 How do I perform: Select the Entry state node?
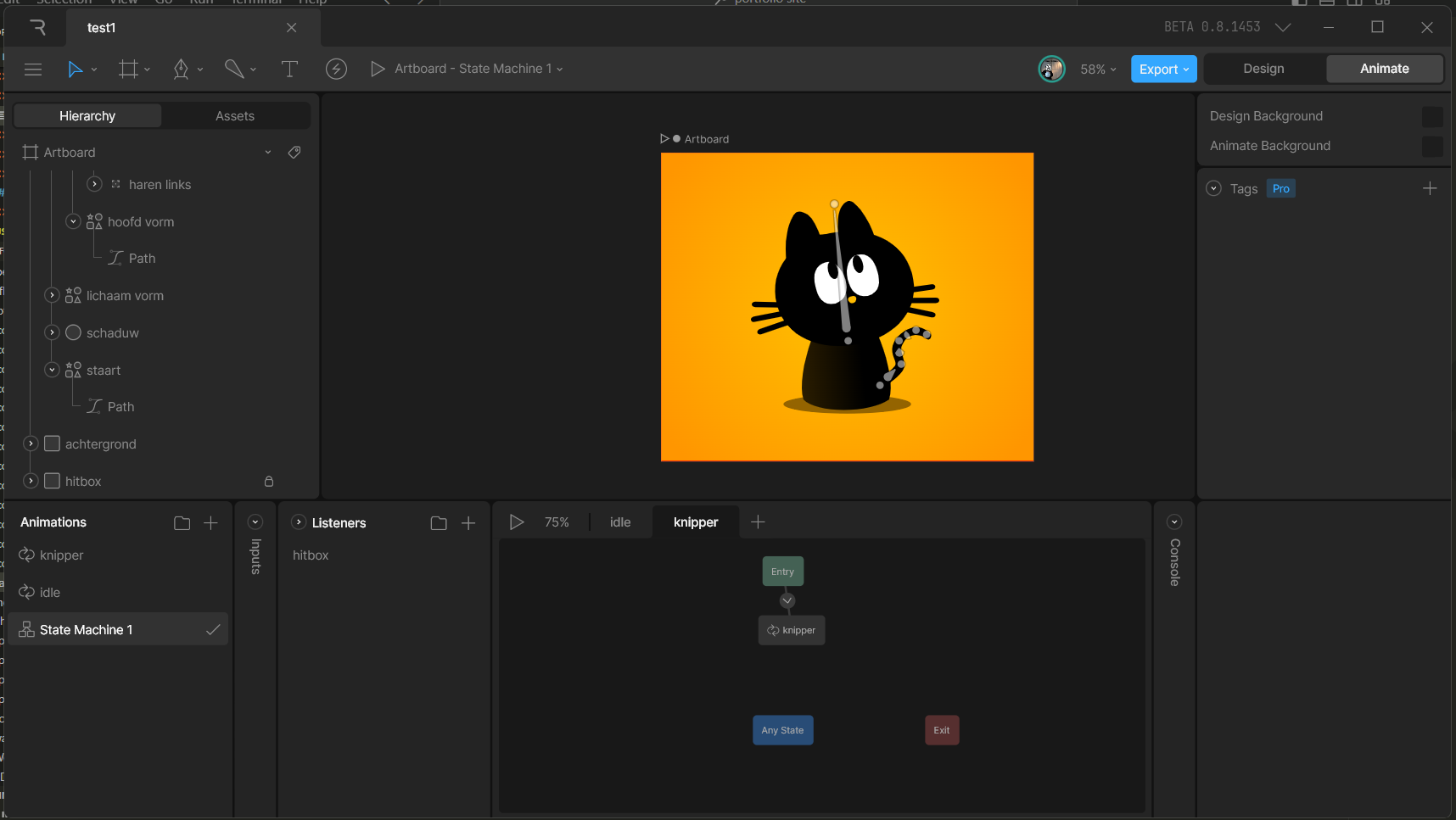783,572
